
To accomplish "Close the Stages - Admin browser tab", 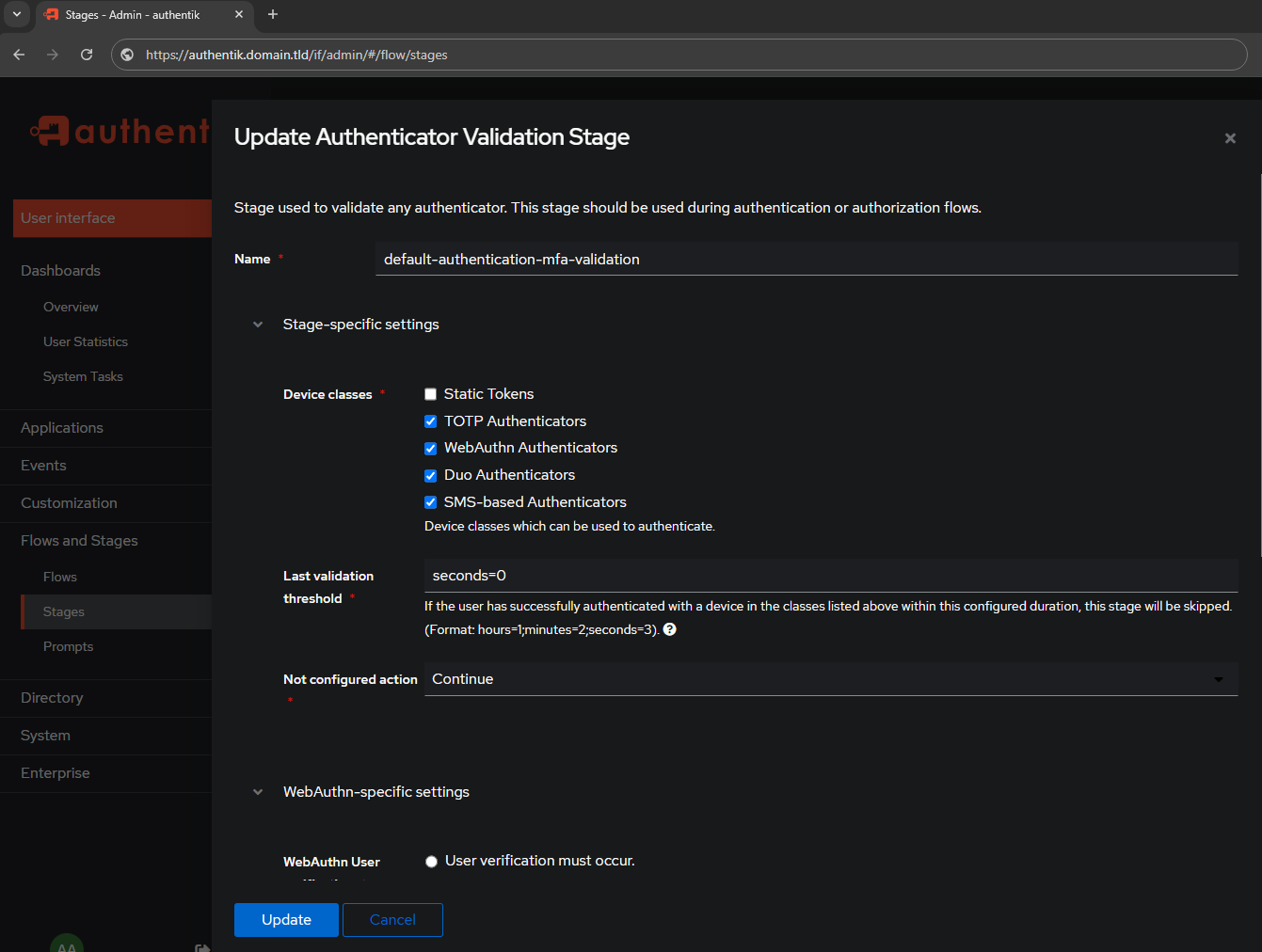I will (x=238, y=14).
